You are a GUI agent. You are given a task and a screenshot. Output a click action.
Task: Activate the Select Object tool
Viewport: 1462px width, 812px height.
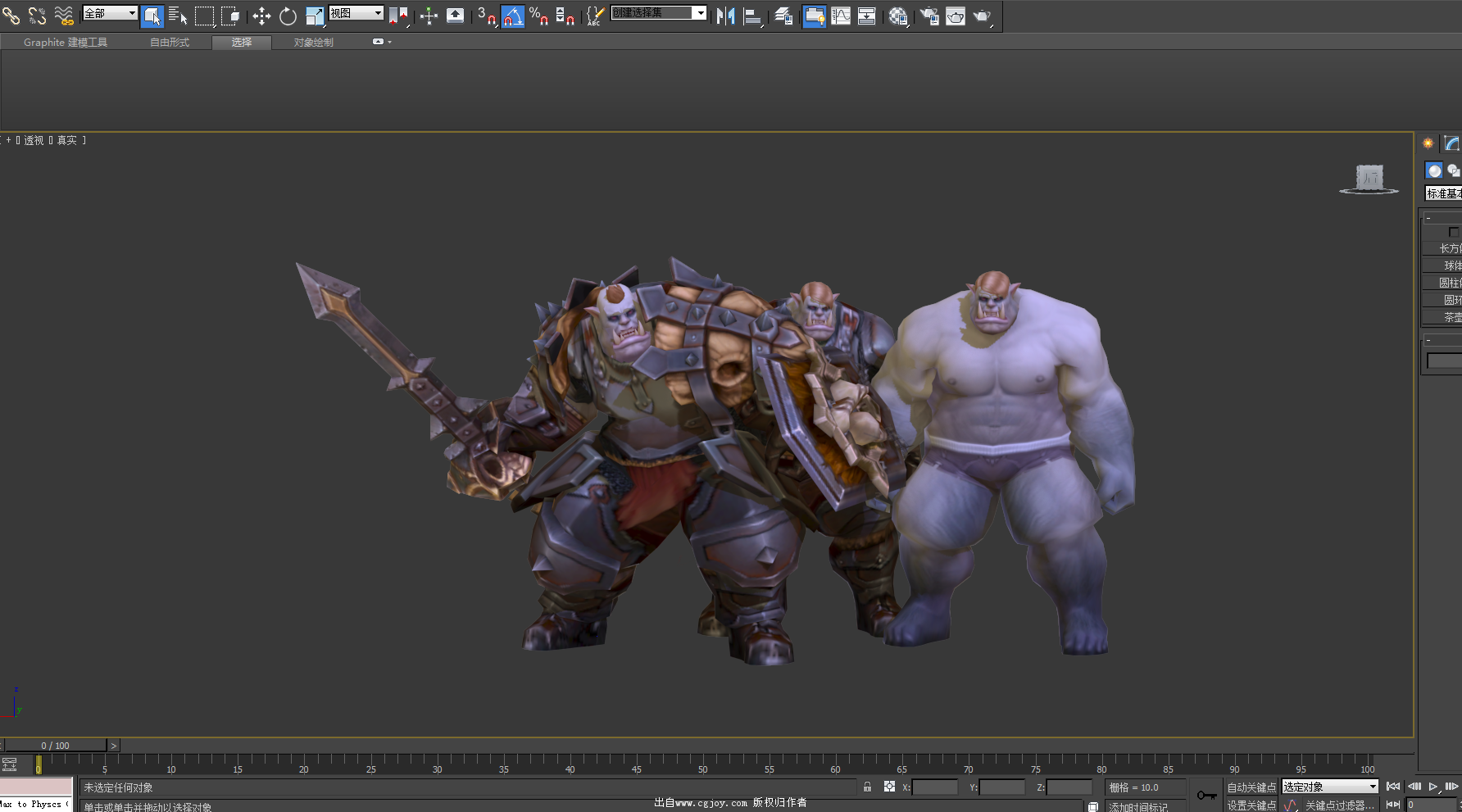(152, 16)
